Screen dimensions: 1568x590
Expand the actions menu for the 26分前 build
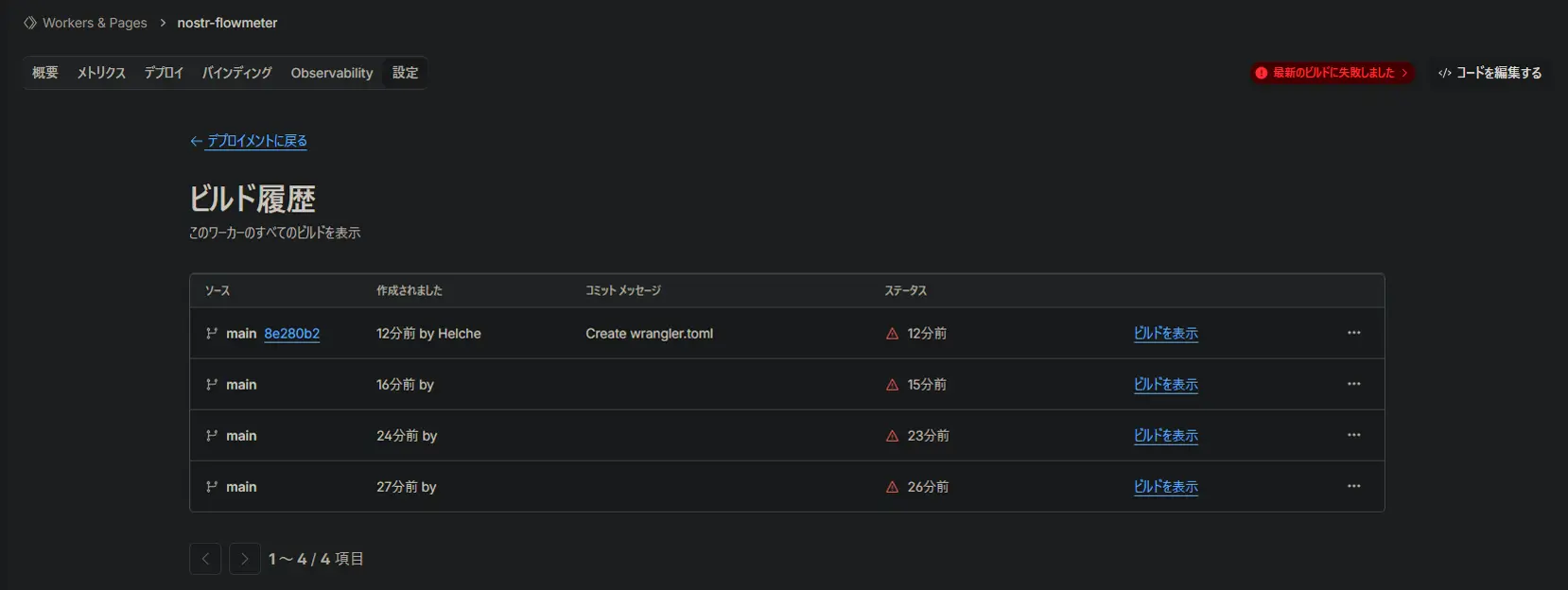(1353, 486)
